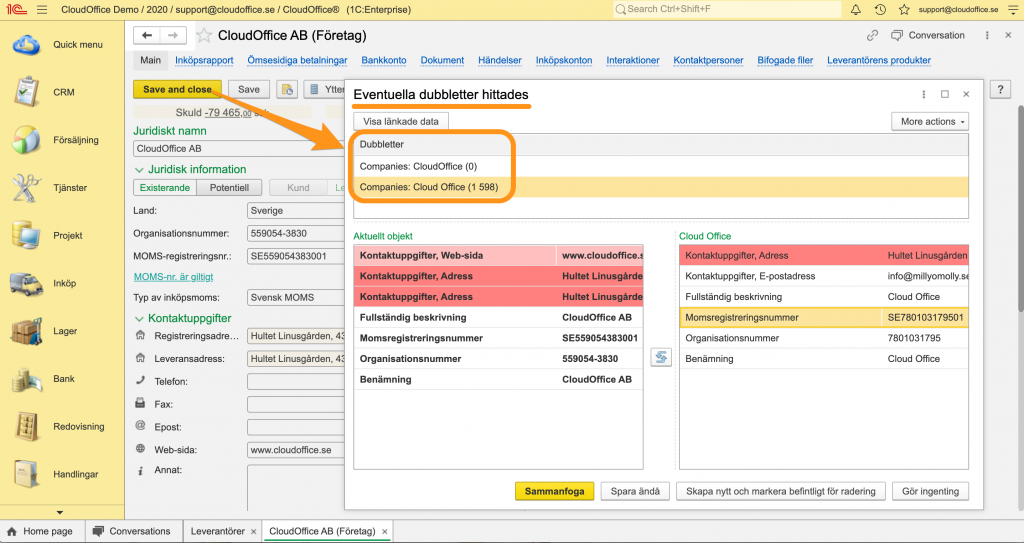Select Kontaktuppgifter, Web-sida row in Aktuellt objekt

pyautogui.click(x=498, y=255)
